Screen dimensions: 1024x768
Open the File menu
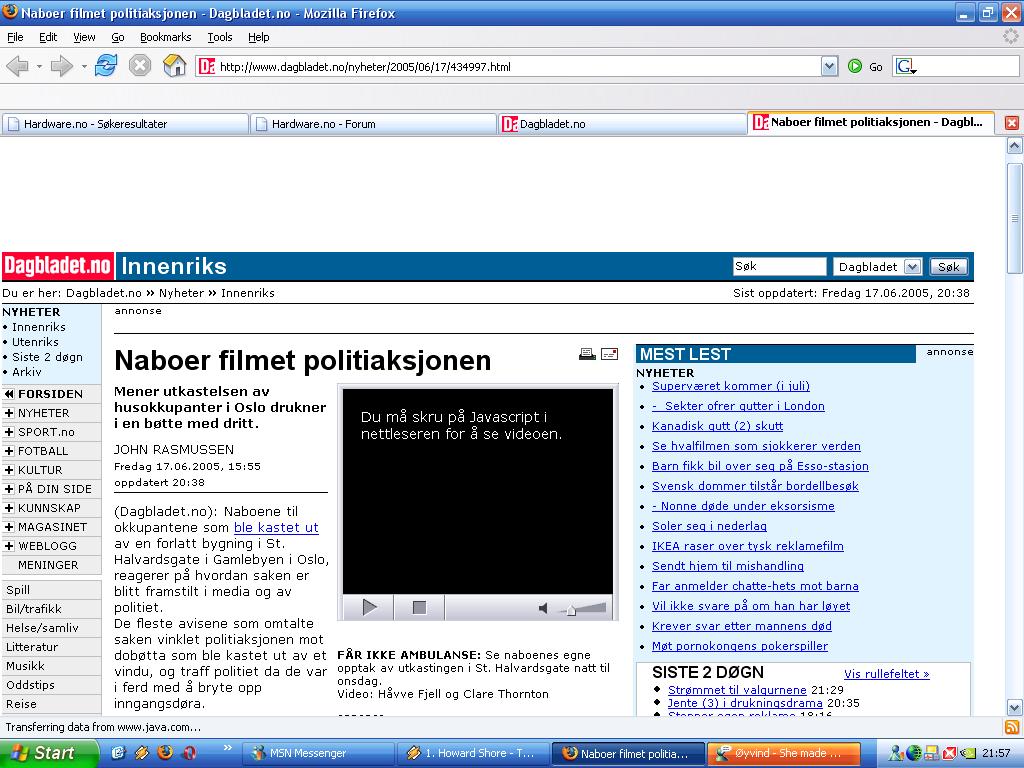coord(15,37)
